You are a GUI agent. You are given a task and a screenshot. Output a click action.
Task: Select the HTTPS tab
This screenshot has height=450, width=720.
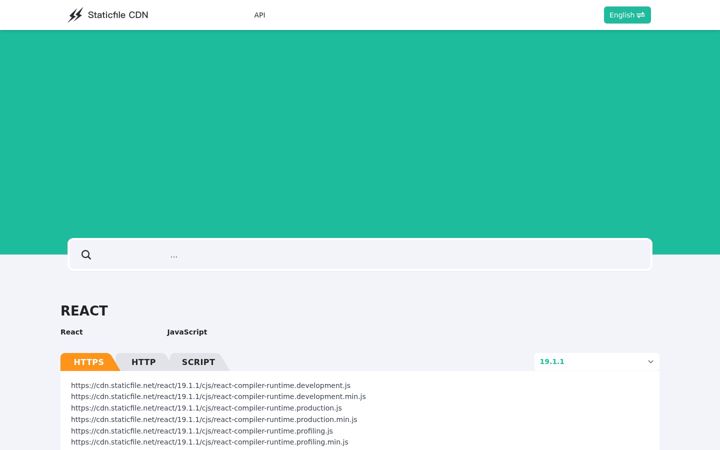point(89,362)
